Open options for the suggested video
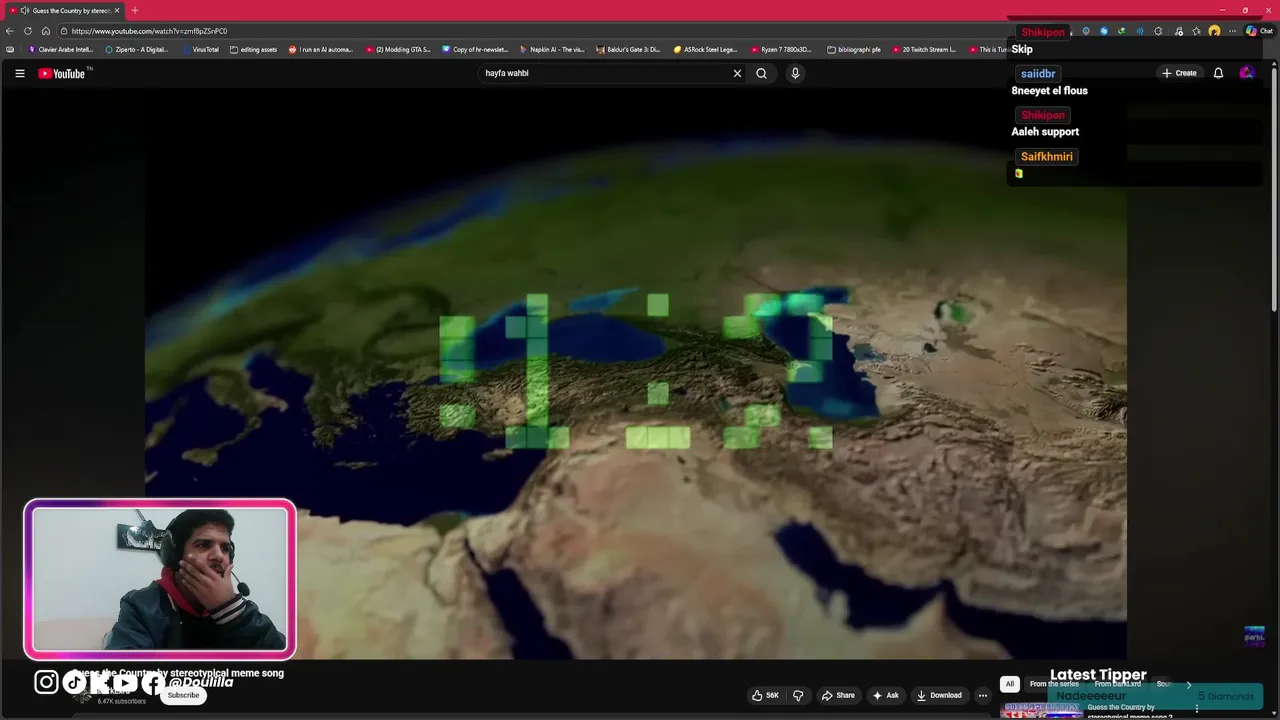Image resolution: width=1280 pixels, height=720 pixels. (1196, 708)
